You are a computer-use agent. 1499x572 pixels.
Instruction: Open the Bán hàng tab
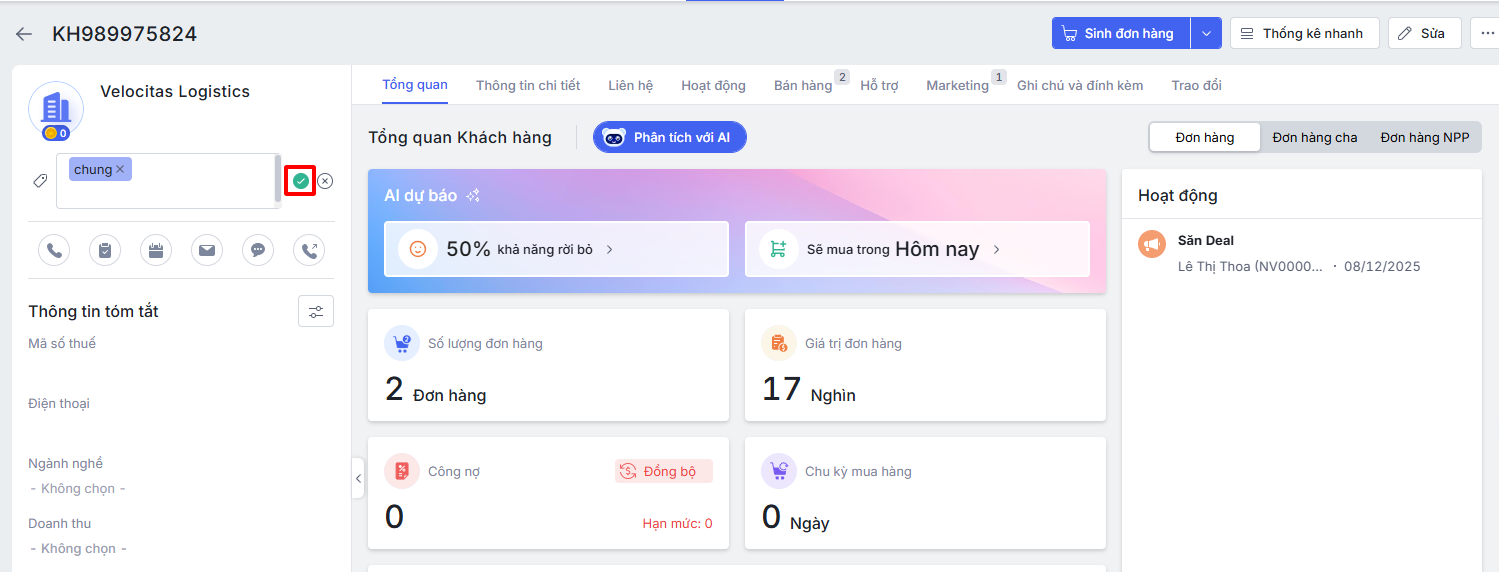point(803,86)
